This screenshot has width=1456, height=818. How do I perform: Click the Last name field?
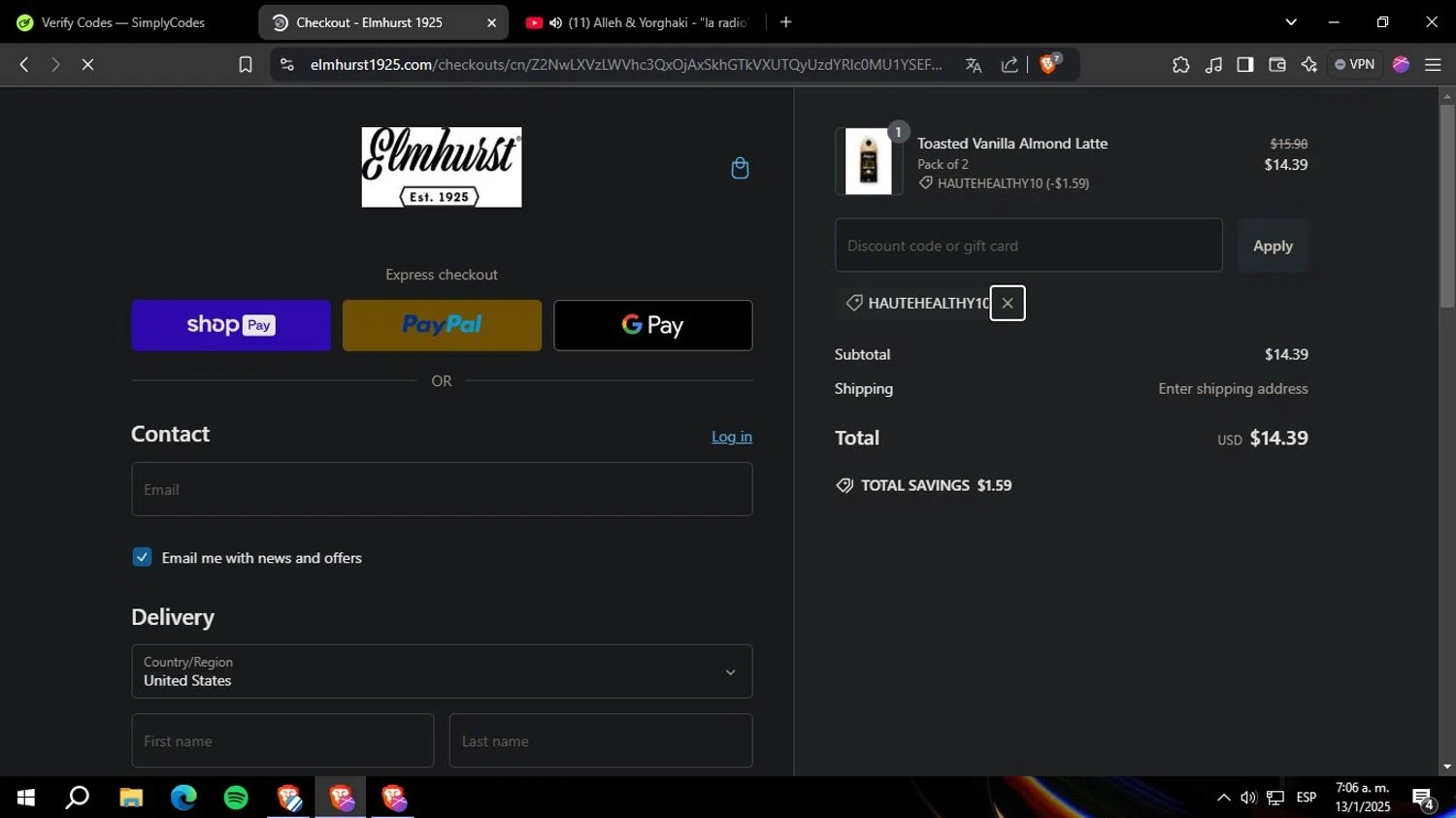[601, 741]
